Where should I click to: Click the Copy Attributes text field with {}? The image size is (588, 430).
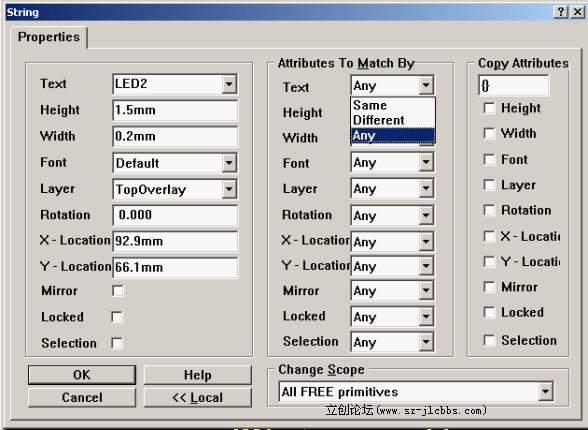point(513,86)
